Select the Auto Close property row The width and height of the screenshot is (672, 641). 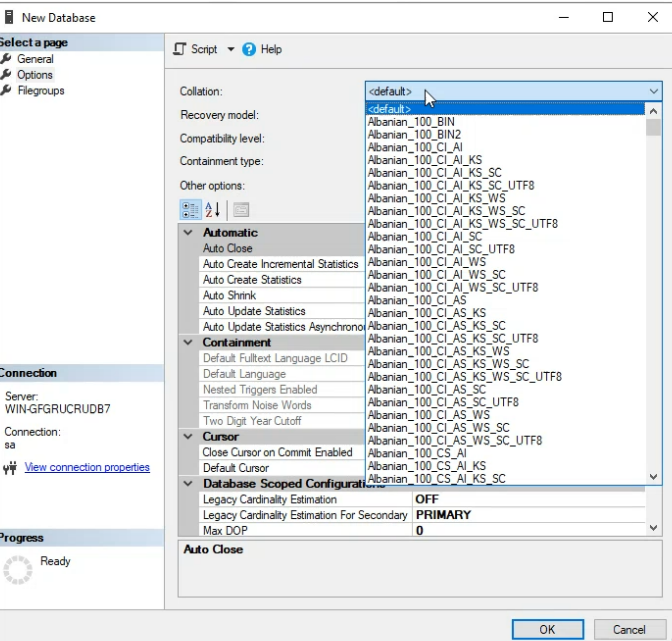click(x=282, y=248)
